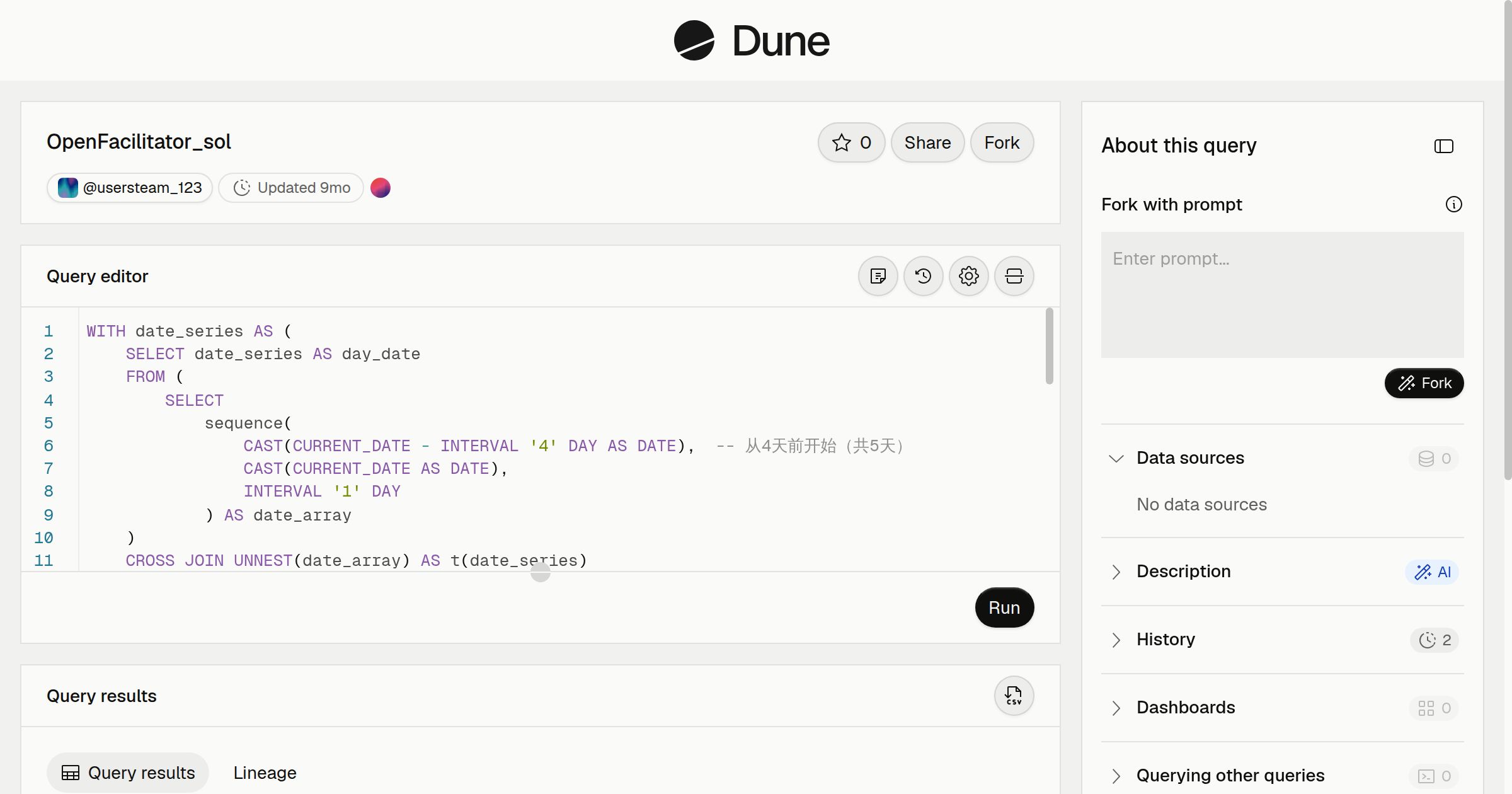Viewport: 1512px width, 794px height.
Task: Click the page vertical scrollbar
Action: click(x=1508, y=240)
